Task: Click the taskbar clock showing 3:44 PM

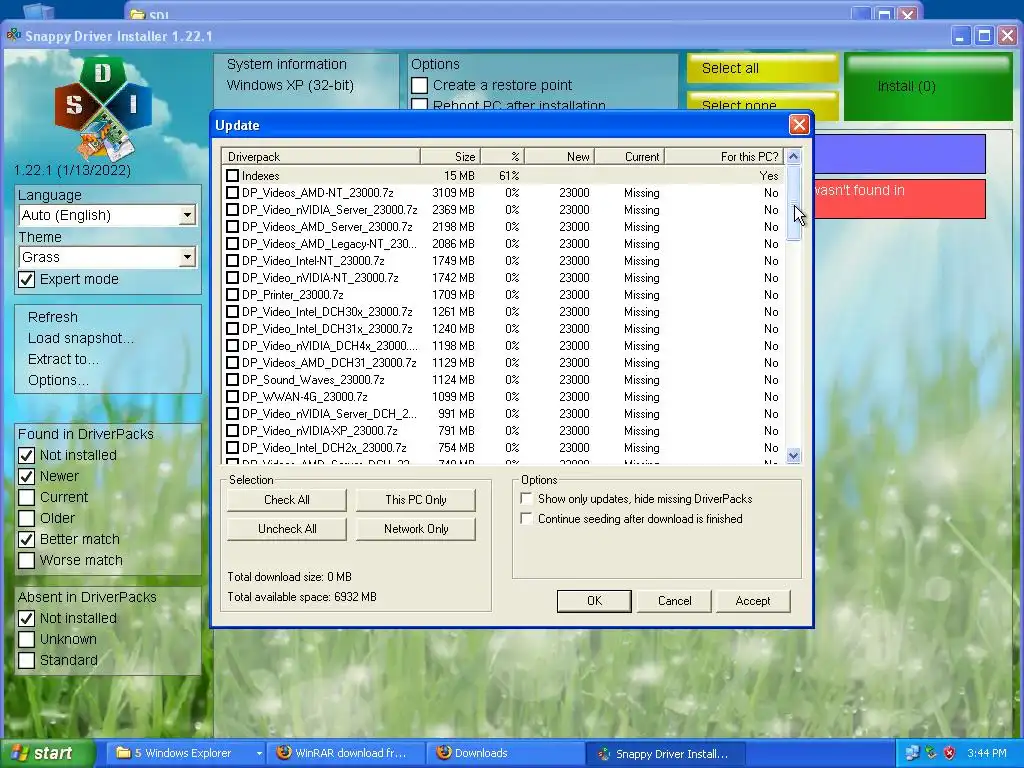Action: 987,753
